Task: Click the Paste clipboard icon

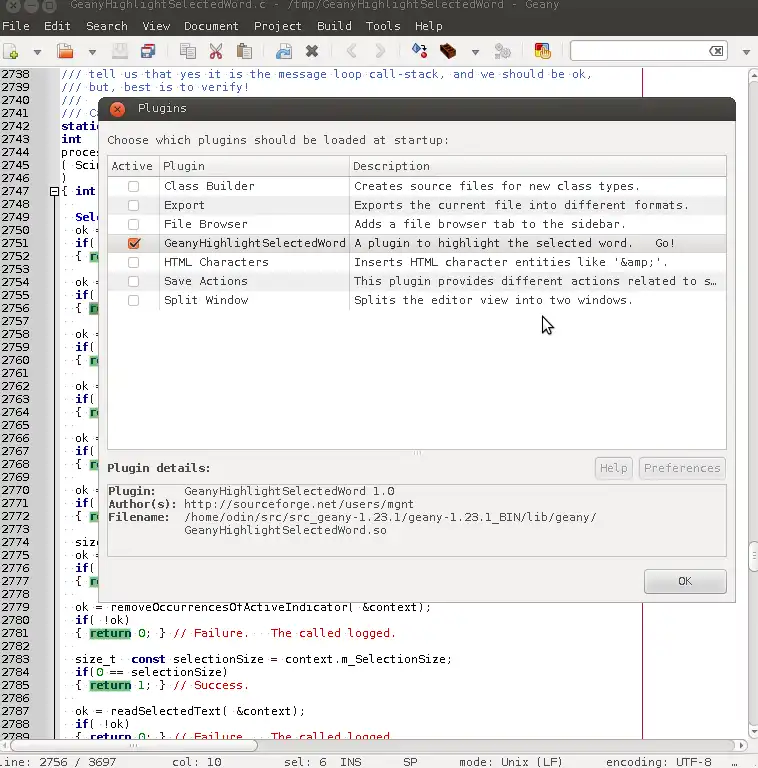Action: coord(244,51)
